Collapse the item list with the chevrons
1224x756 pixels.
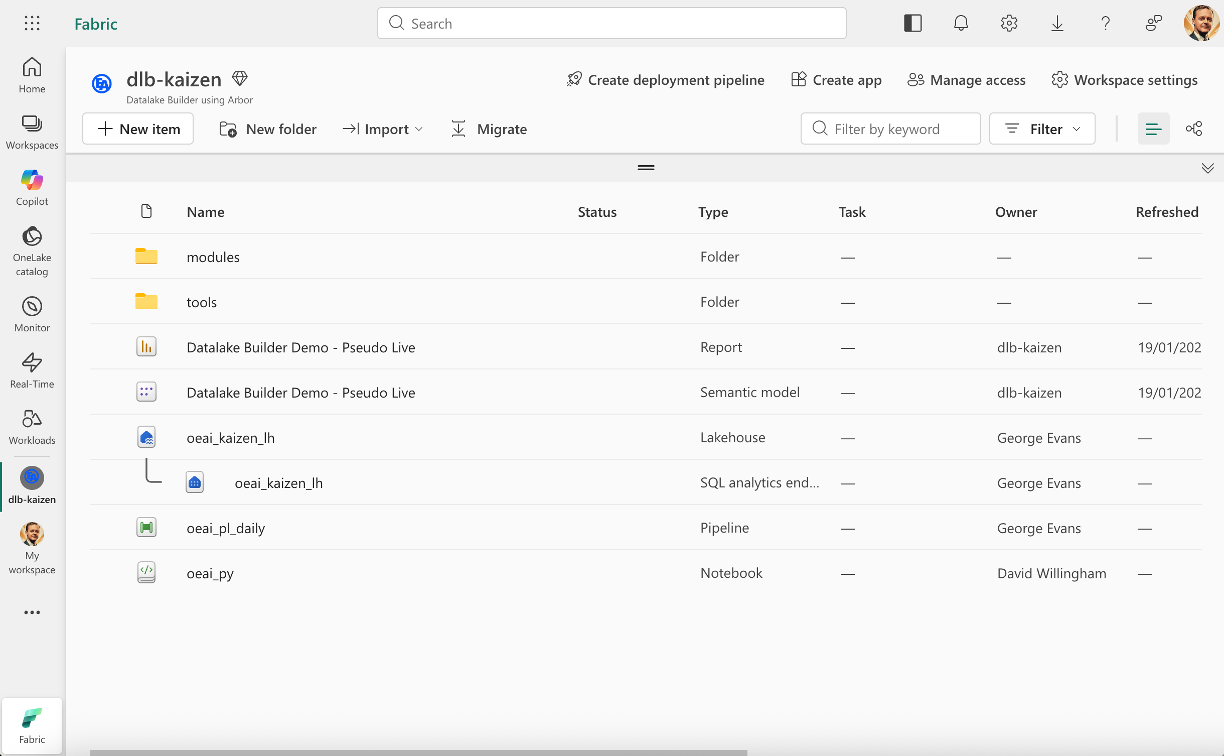1207,167
